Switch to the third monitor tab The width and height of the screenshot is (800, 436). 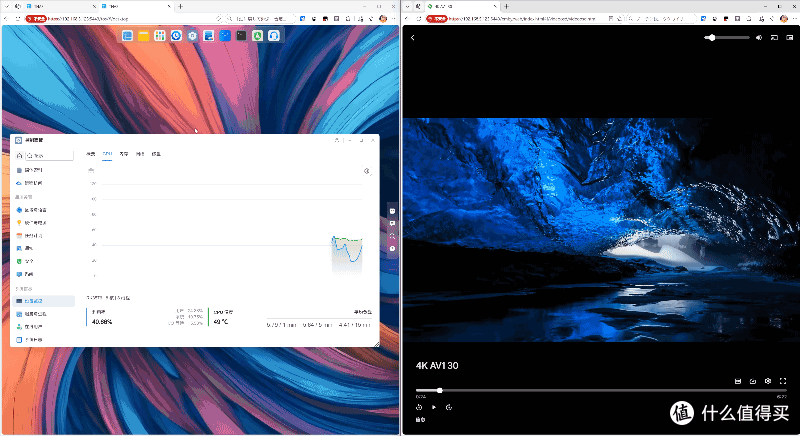[123, 154]
